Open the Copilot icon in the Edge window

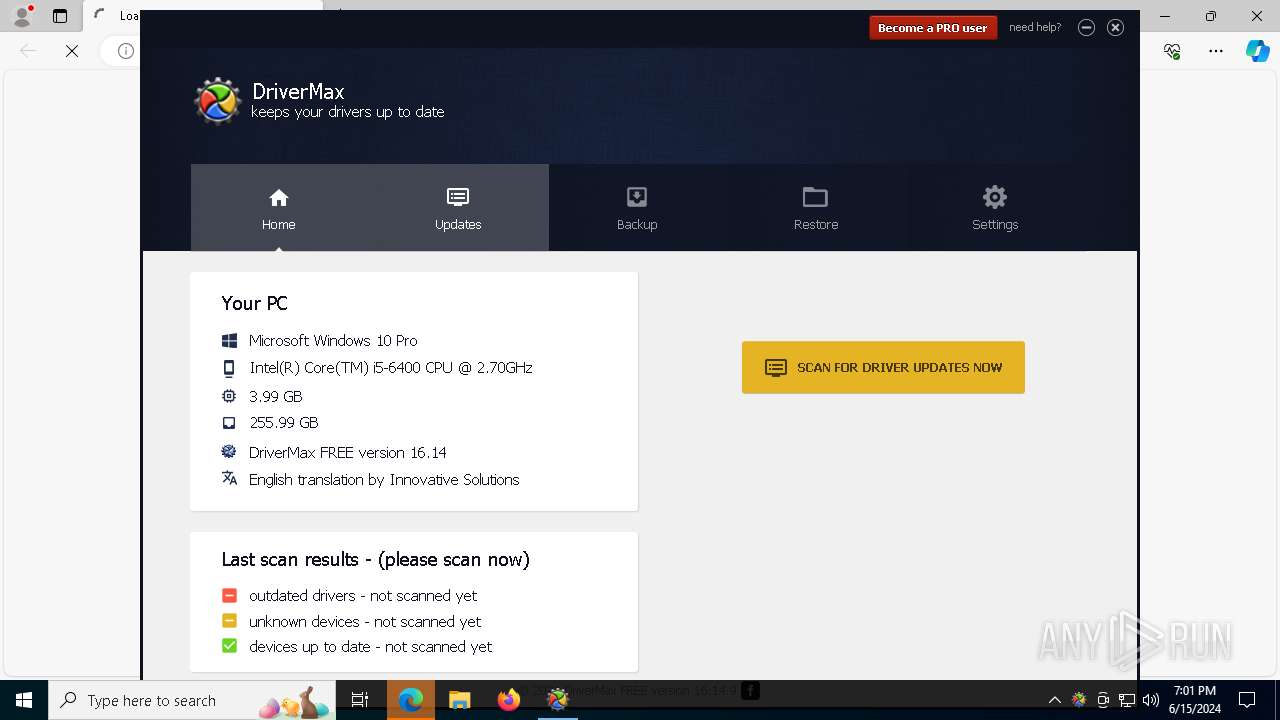coord(1257,51)
